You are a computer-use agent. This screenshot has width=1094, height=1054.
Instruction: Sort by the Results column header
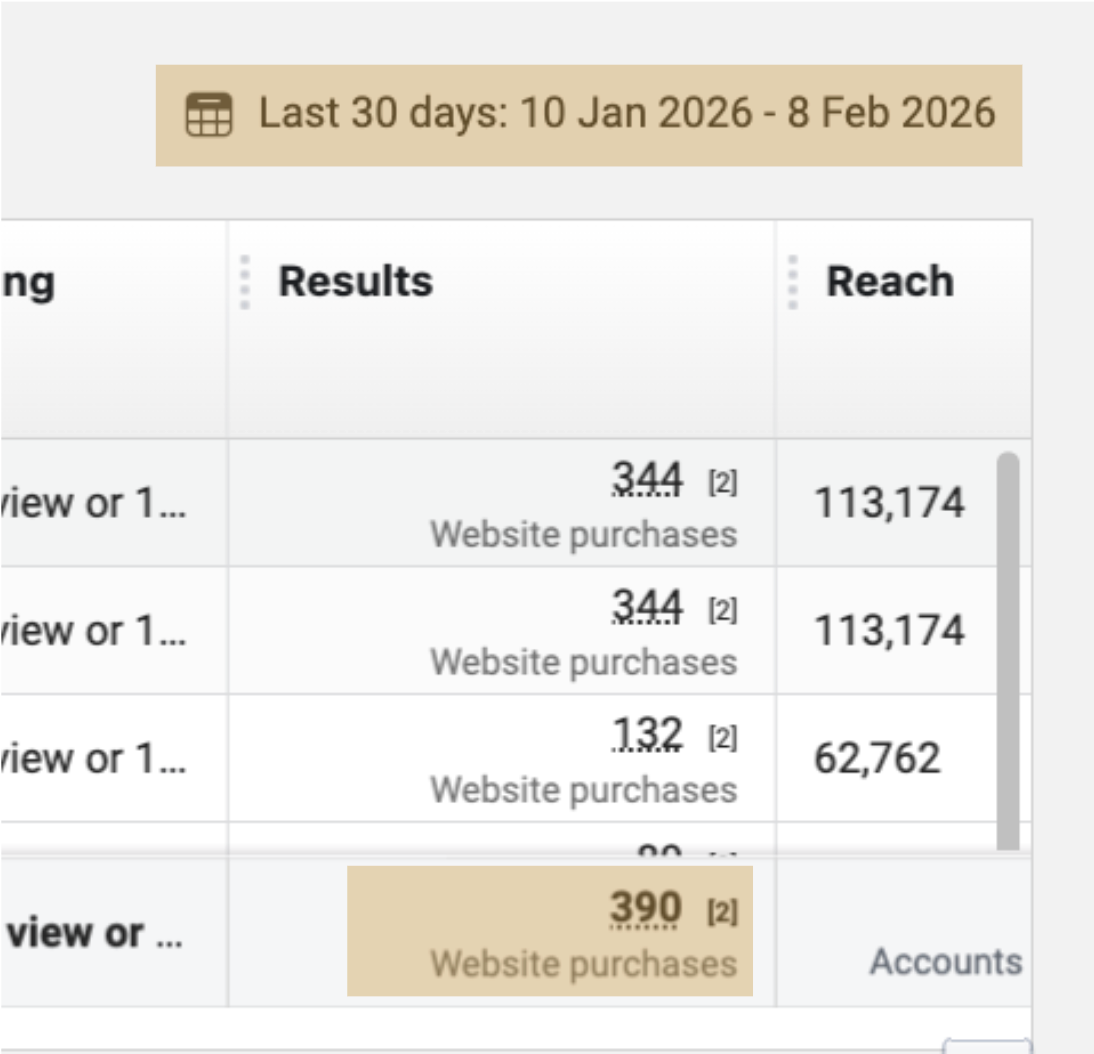(x=356, y=282)
